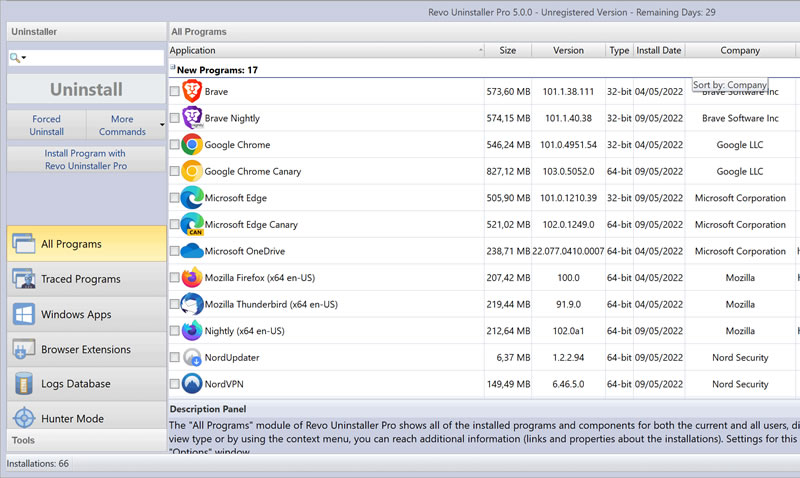Click the NordUpdater app icon
800x478 pixels.
192,358
